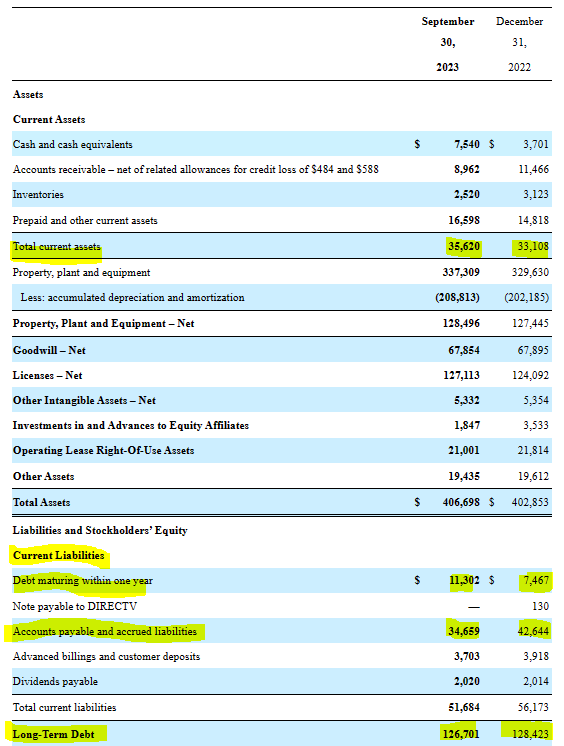Click the 33,108 December 2022 value
The image size is (564, 746).
click(530, 246)
